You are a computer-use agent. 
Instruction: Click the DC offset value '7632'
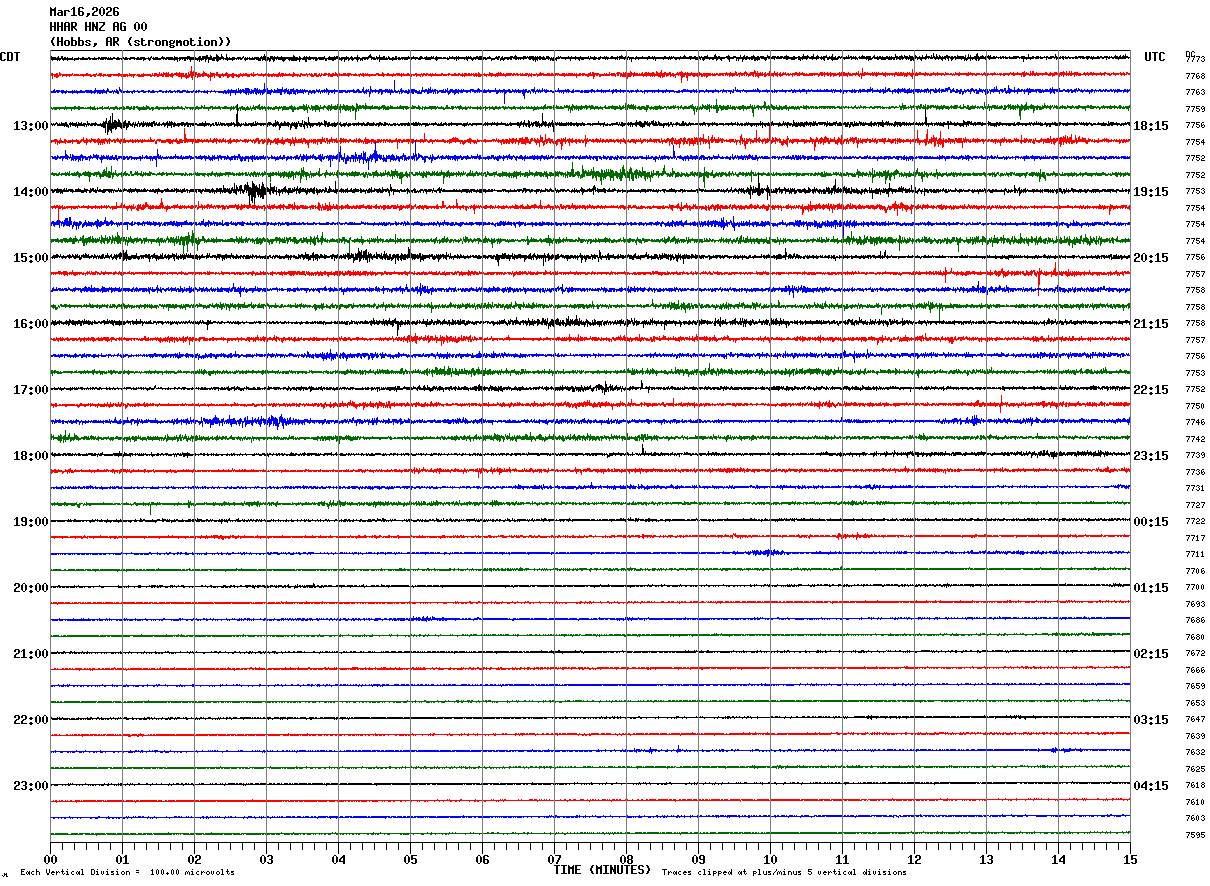(x=1195, y=752)
